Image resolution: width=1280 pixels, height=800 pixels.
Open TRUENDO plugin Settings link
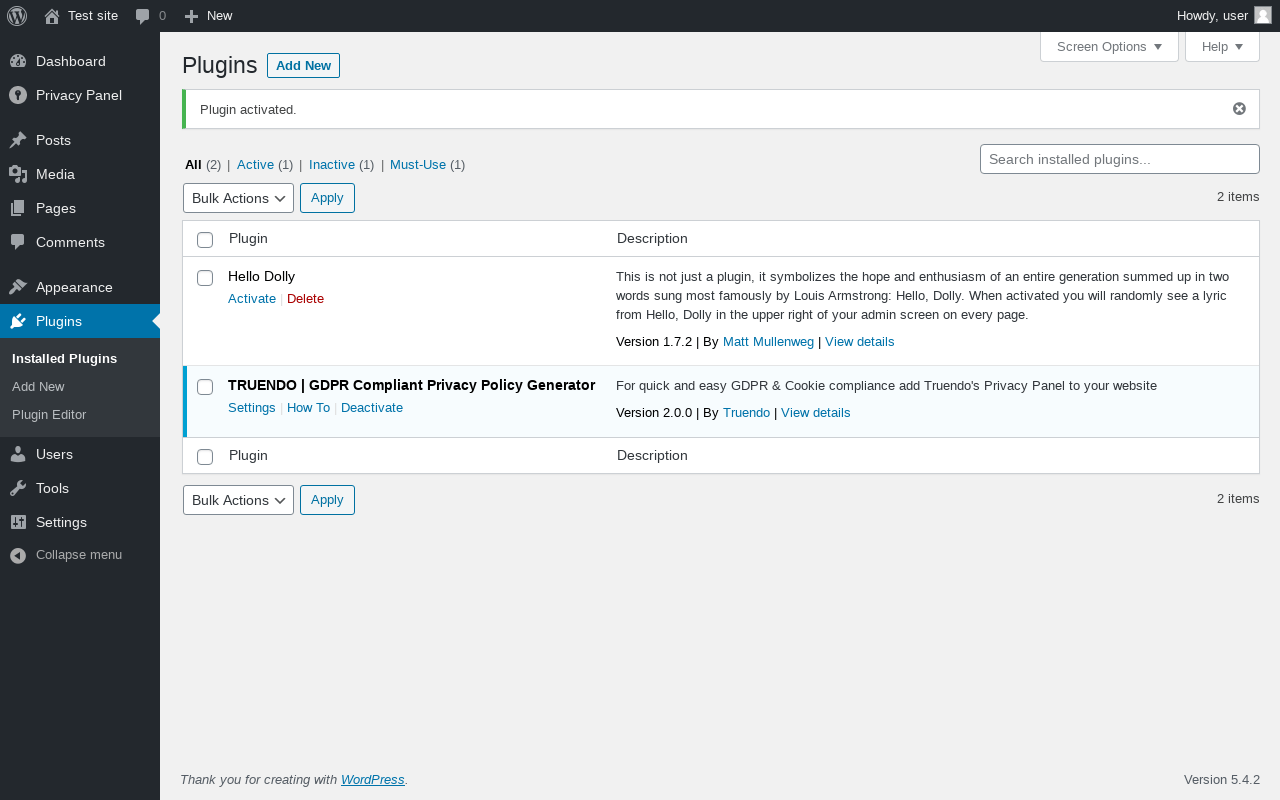(252, 407)
